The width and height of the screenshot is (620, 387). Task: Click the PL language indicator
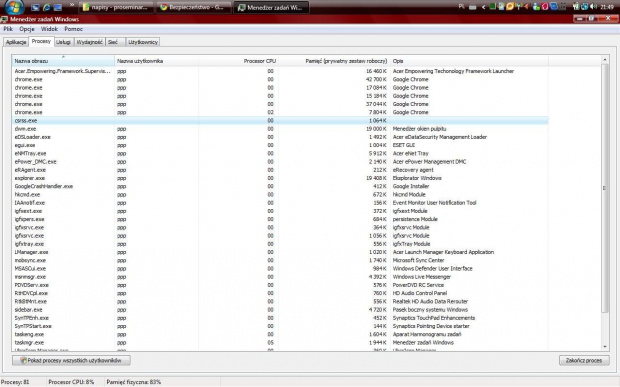(x=461, y=6)
